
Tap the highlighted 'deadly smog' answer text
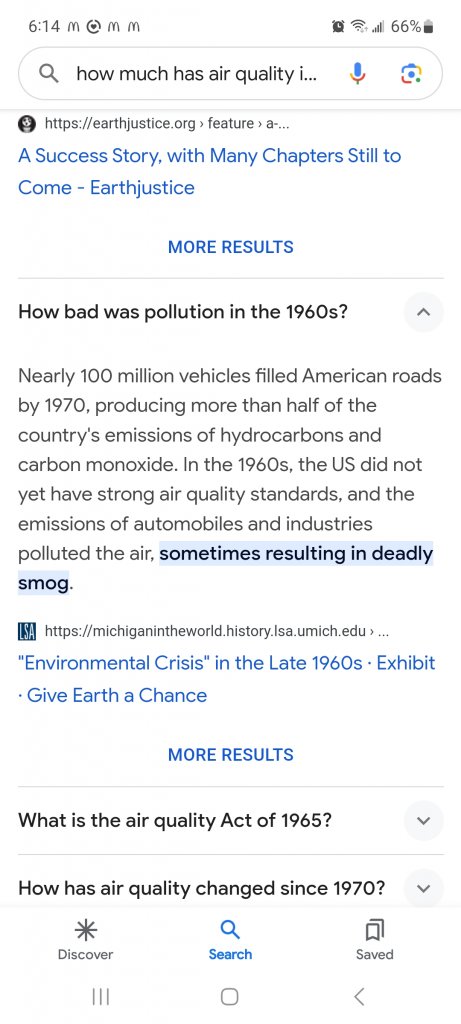point(225,568)
